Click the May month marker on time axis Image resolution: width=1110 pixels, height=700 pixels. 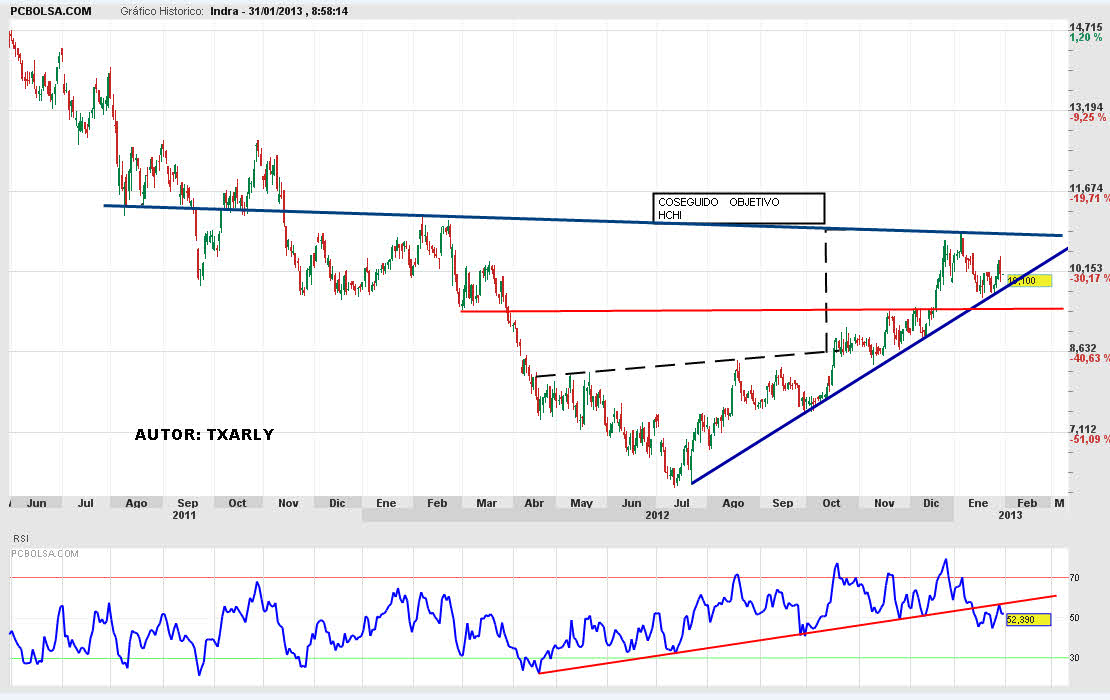tap(581, 503)
